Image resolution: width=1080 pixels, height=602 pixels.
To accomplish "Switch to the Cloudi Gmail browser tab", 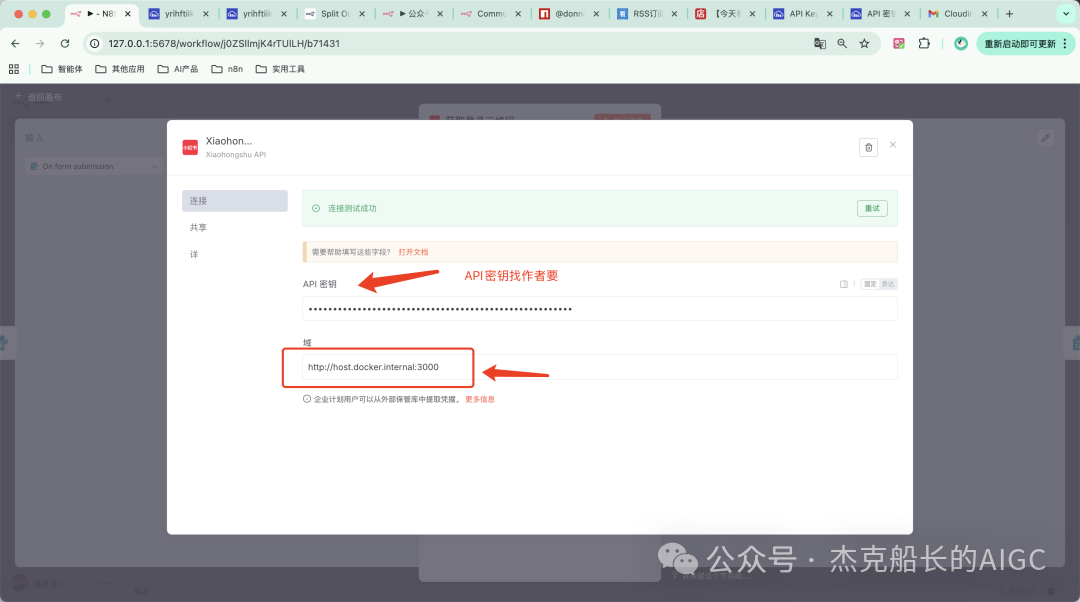I will [x=957, y=14].
